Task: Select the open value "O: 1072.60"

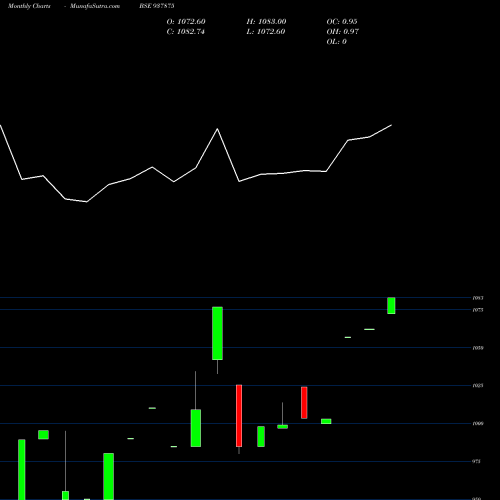Action: click(186, 22)
